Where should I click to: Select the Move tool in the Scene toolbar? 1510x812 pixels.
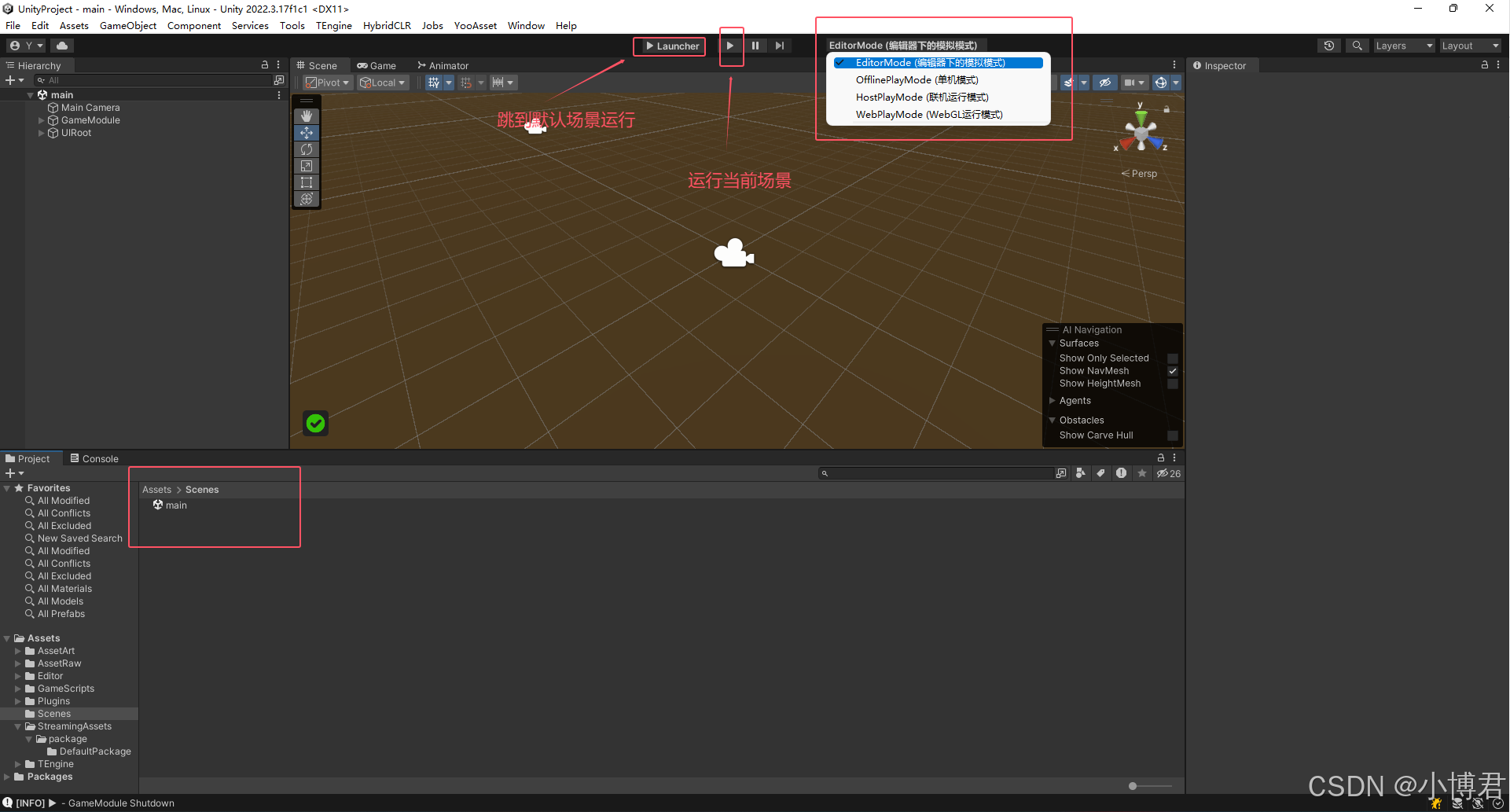coord(307,133)
